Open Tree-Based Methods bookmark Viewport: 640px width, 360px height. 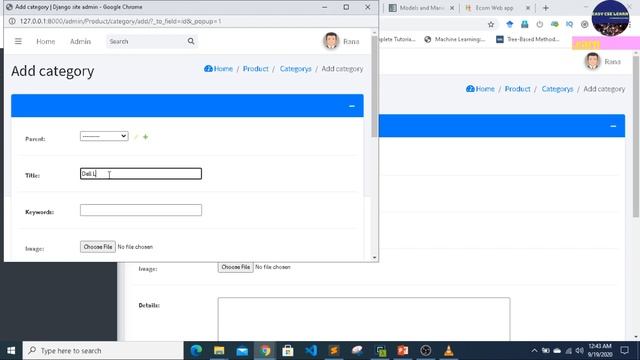(527, 39)
